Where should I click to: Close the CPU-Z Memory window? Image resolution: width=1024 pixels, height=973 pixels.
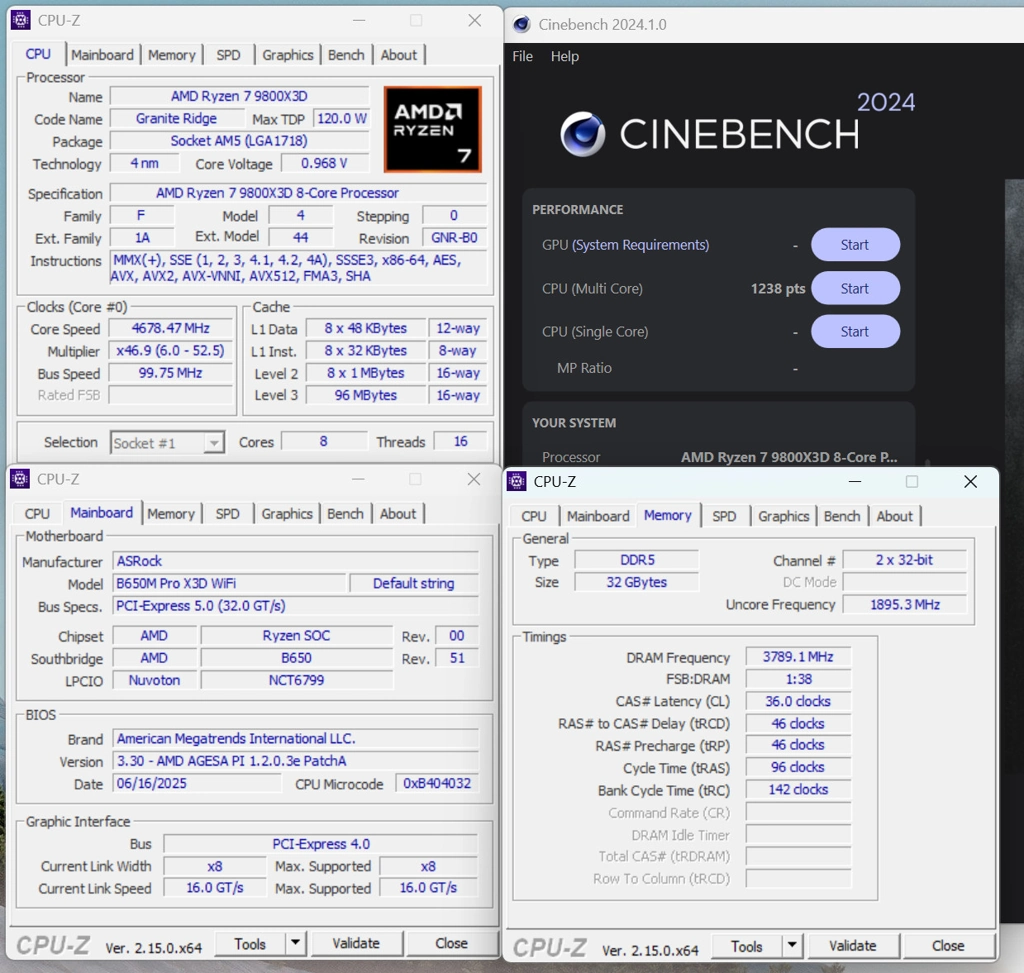(970, 482)
